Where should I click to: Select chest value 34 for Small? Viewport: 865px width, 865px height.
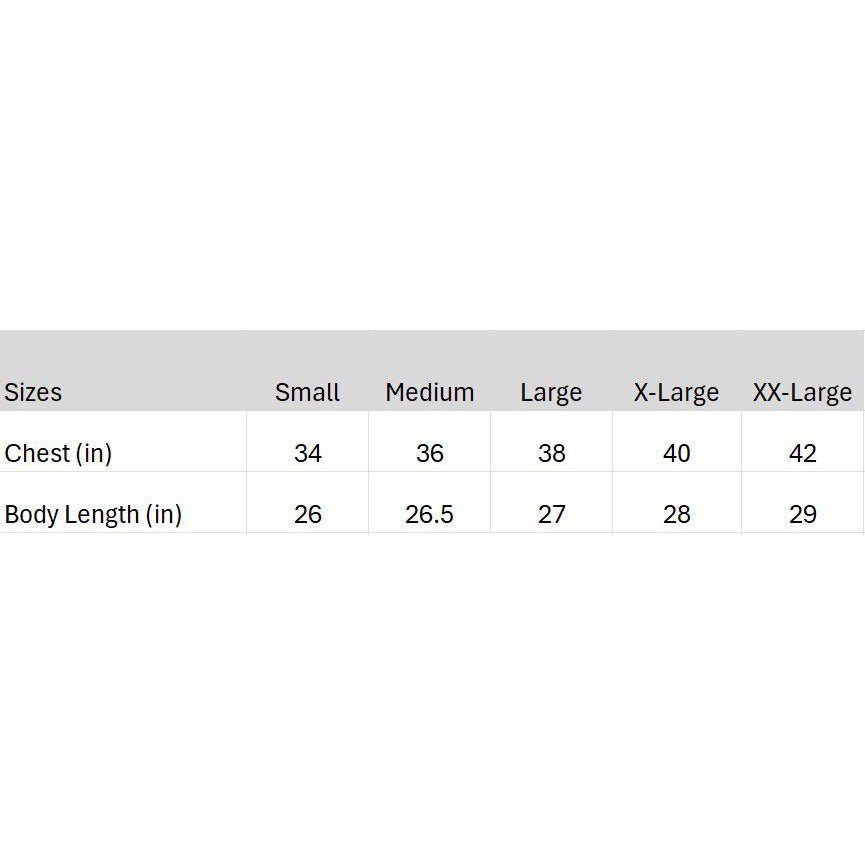point(308,453)
